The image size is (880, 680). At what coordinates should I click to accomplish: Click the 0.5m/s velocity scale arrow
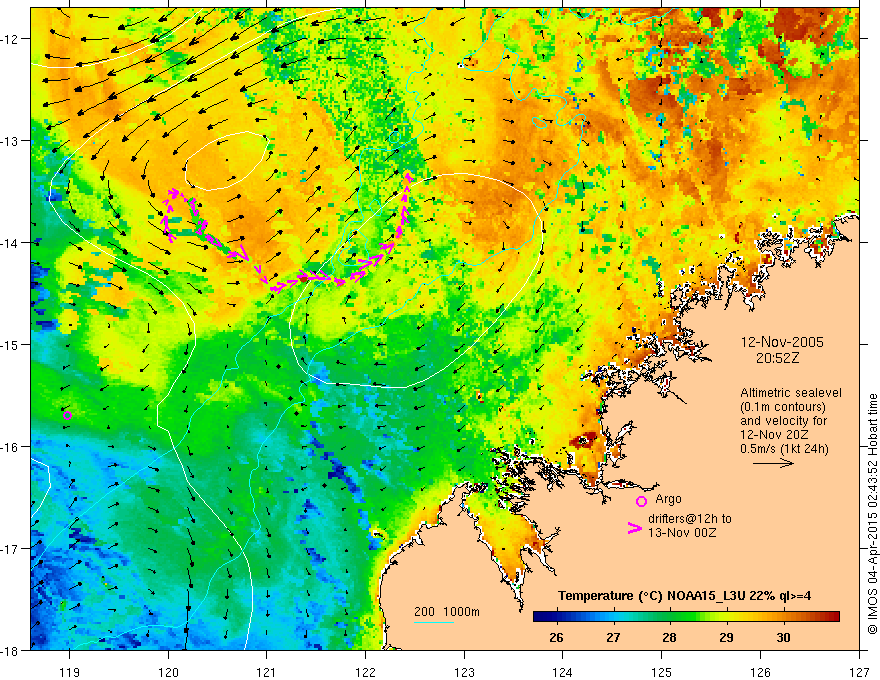point(773,463)
